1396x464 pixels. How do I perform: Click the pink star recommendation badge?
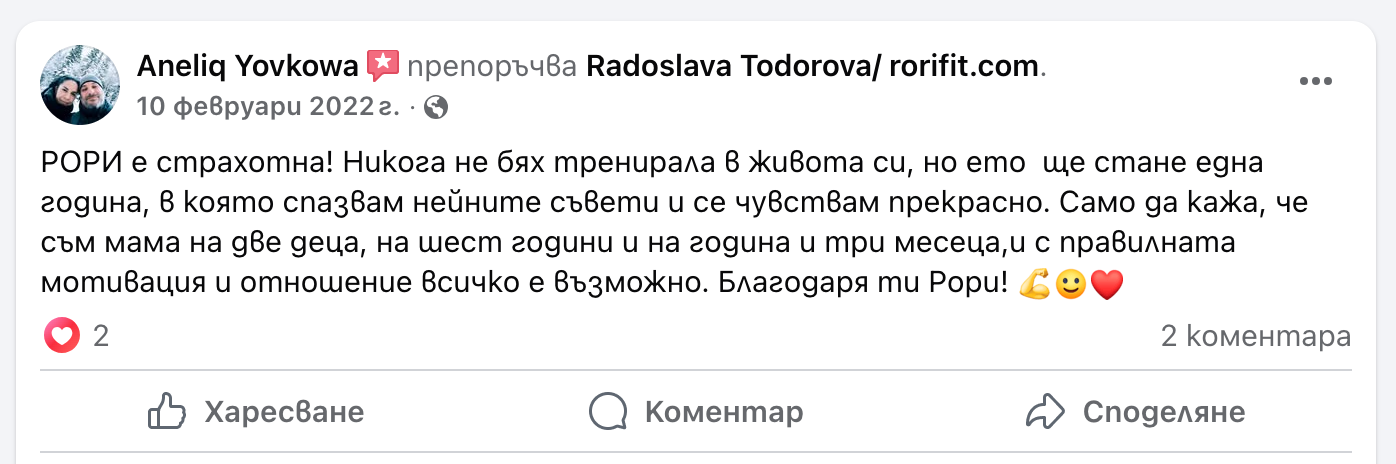pos(381,66)
